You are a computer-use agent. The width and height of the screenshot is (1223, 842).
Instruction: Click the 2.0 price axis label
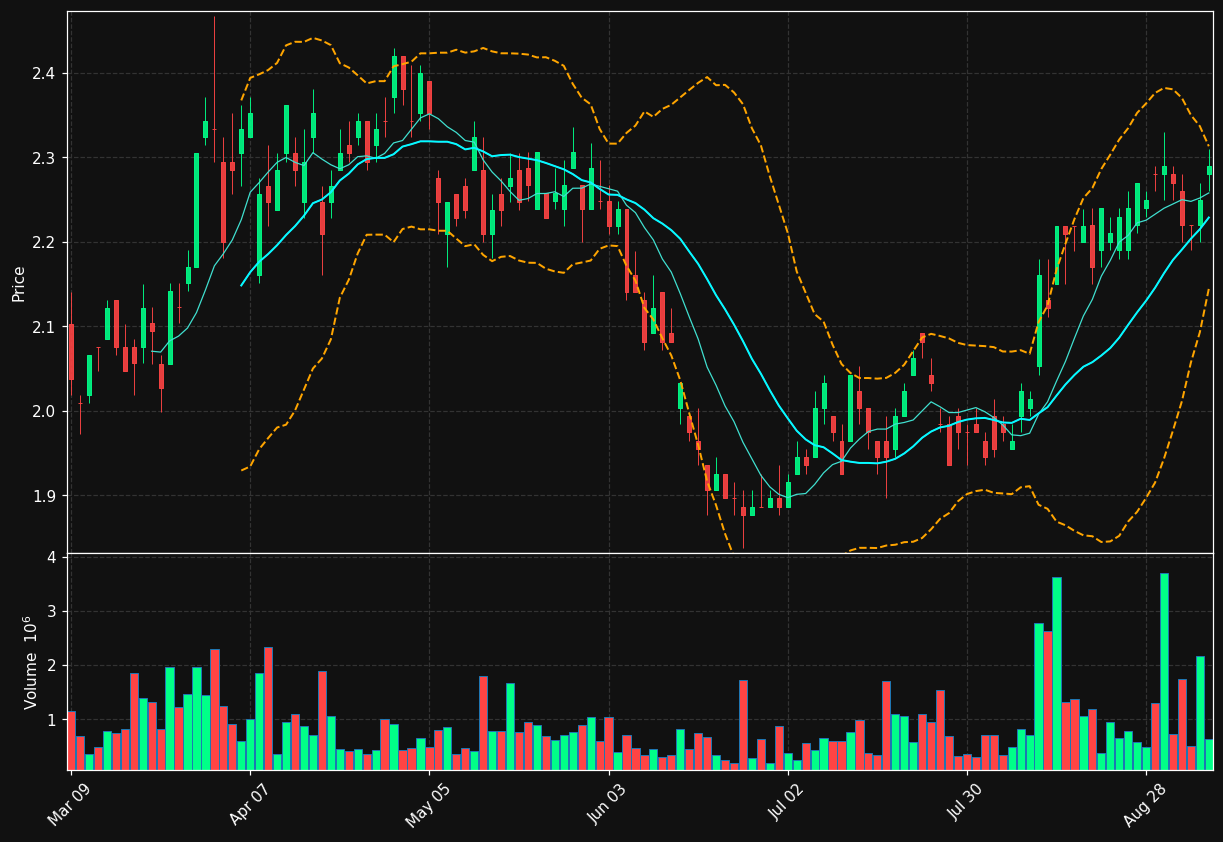tap(45, 411)
